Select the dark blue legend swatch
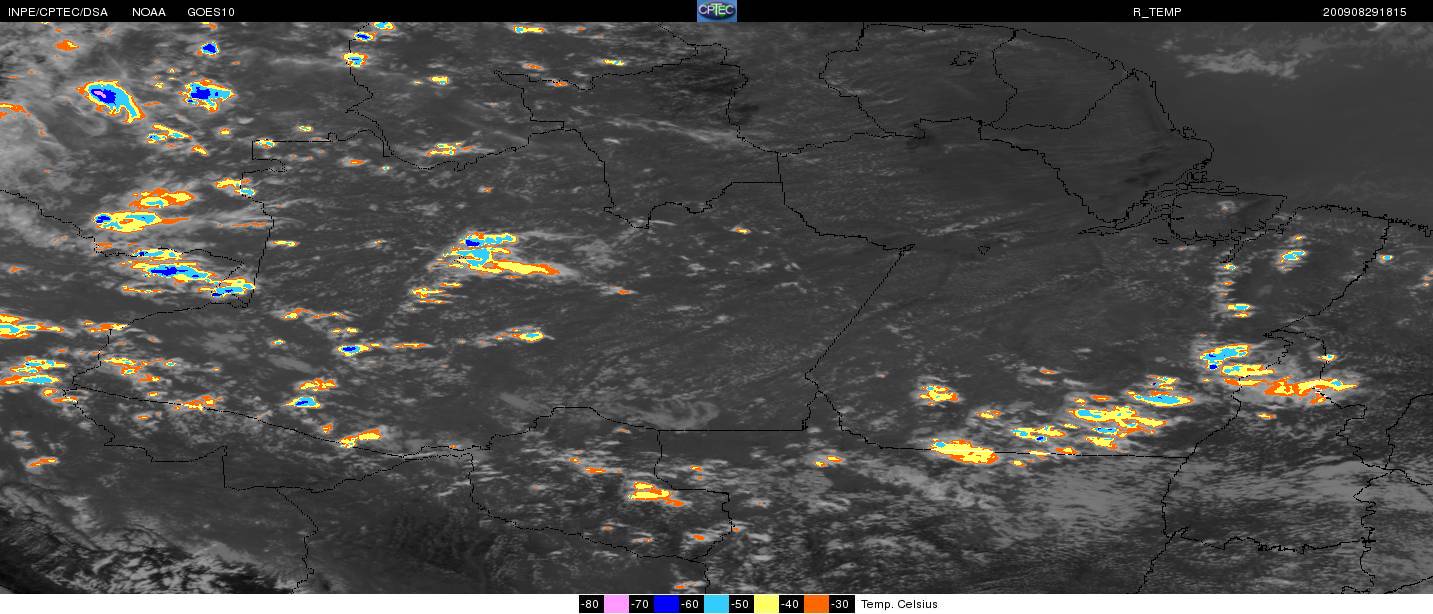 [666, 604]
